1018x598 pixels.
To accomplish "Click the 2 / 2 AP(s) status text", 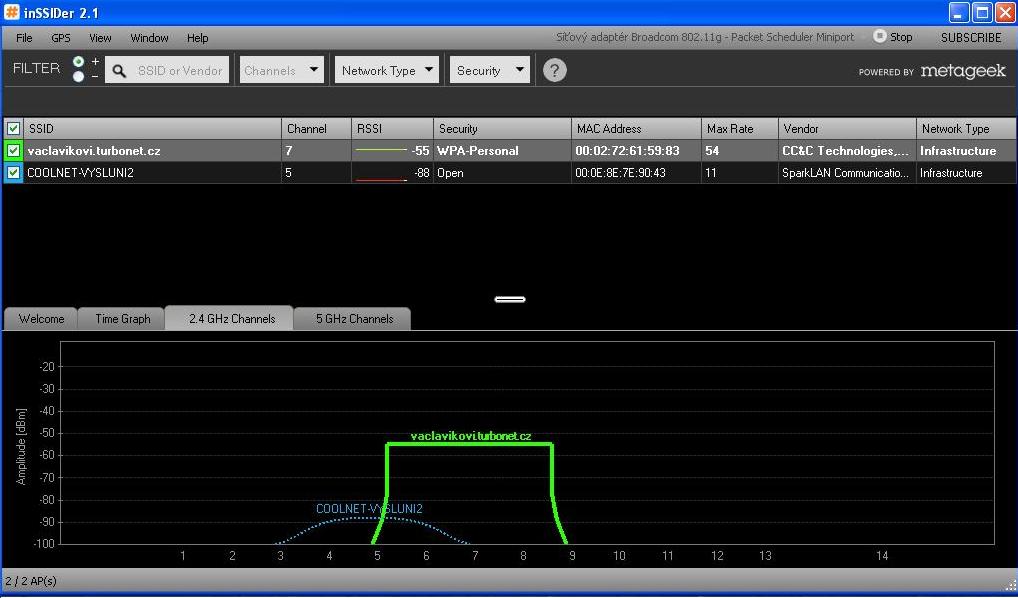I will click(x=31, y=580).
